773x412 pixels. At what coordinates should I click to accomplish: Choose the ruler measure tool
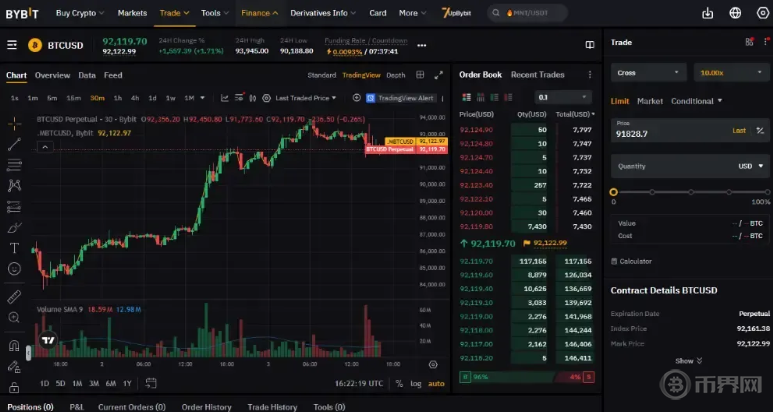14,297
